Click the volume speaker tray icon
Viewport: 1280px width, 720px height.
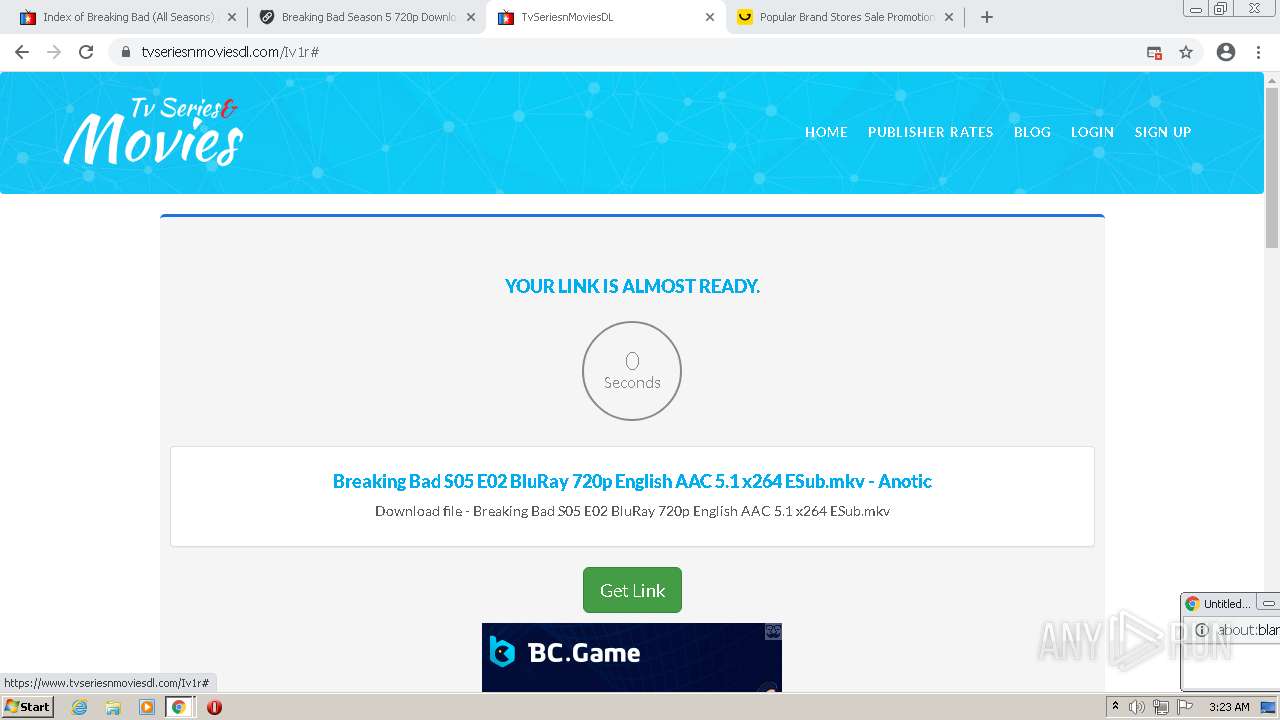(1136, 707)
